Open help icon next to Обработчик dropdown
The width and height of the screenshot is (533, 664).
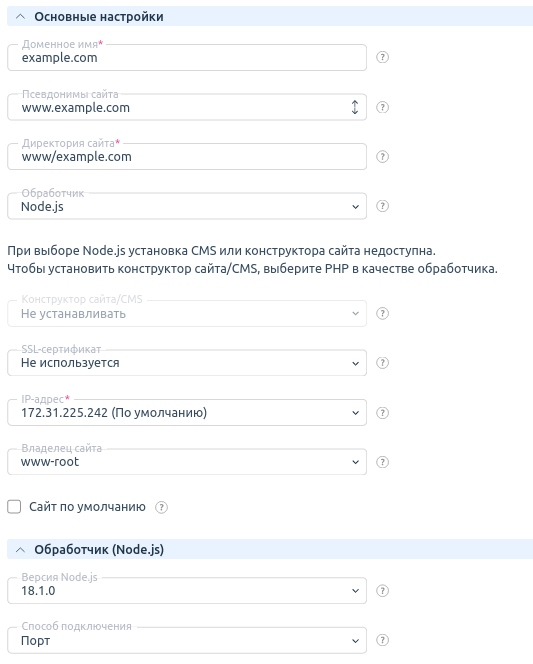(382, 206)
